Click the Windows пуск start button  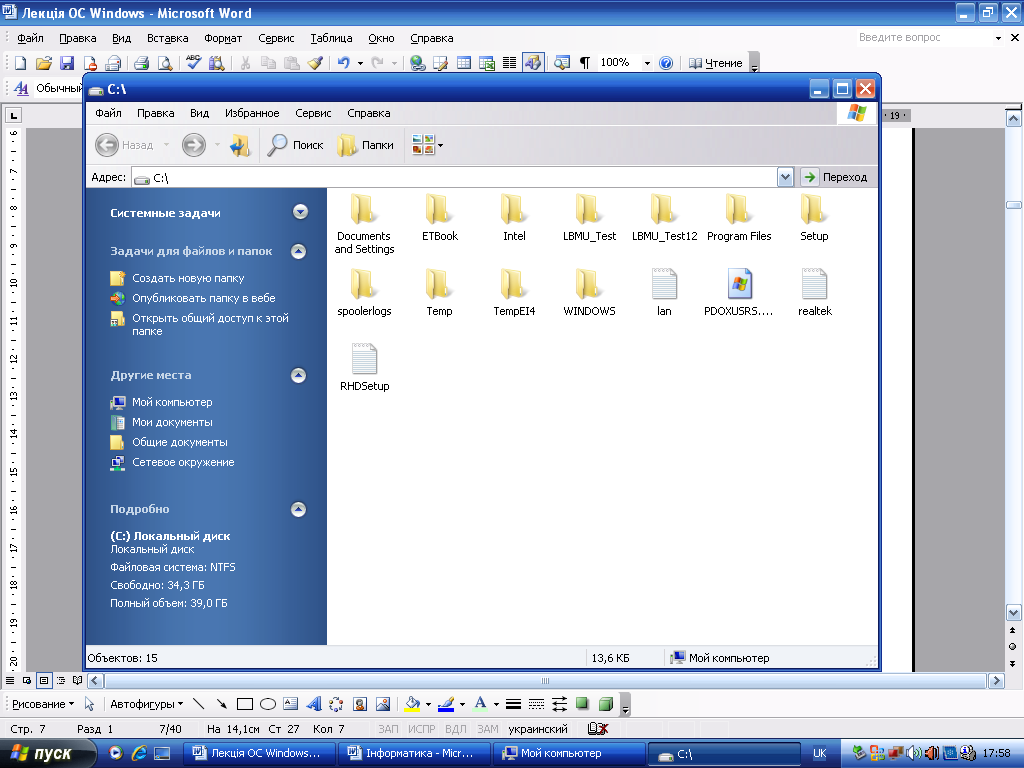(47, 754)
